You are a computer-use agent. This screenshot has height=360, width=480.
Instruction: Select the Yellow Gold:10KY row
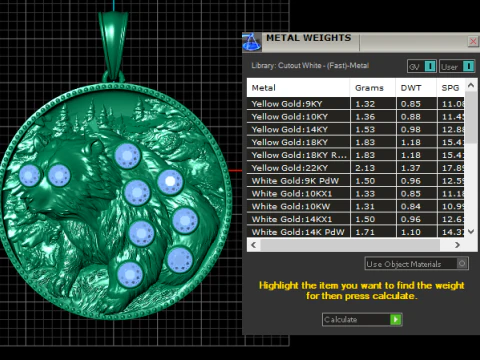356,117
